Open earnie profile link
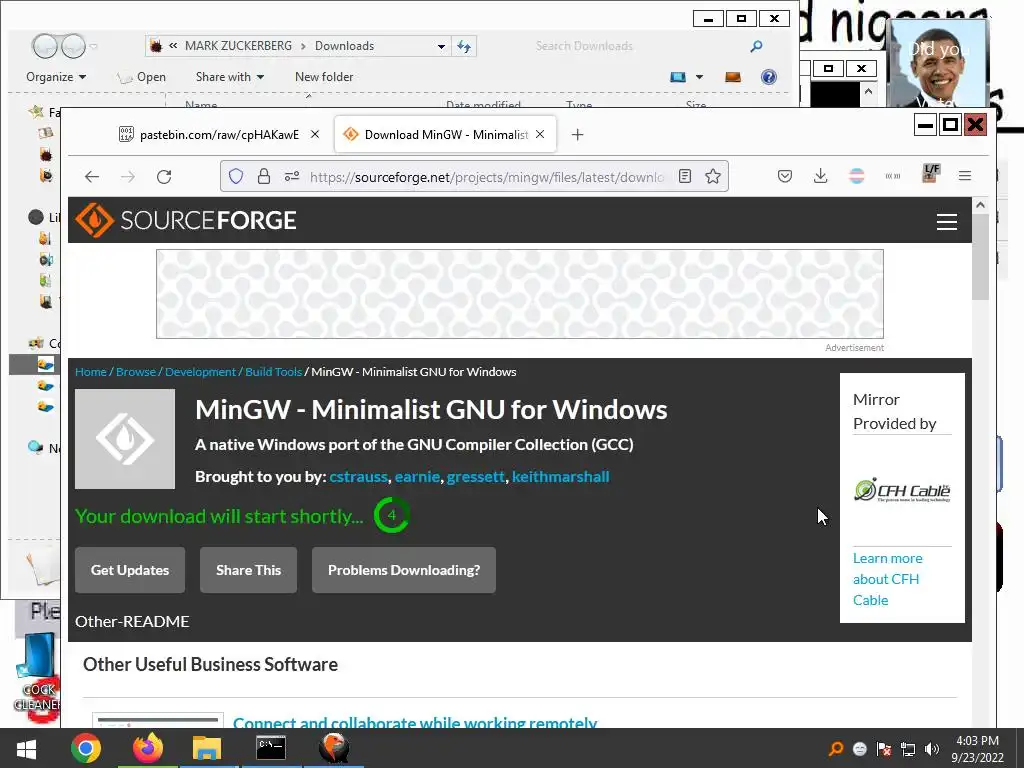The height and width of the screenshot is (768, 1024). coord(417,477)
